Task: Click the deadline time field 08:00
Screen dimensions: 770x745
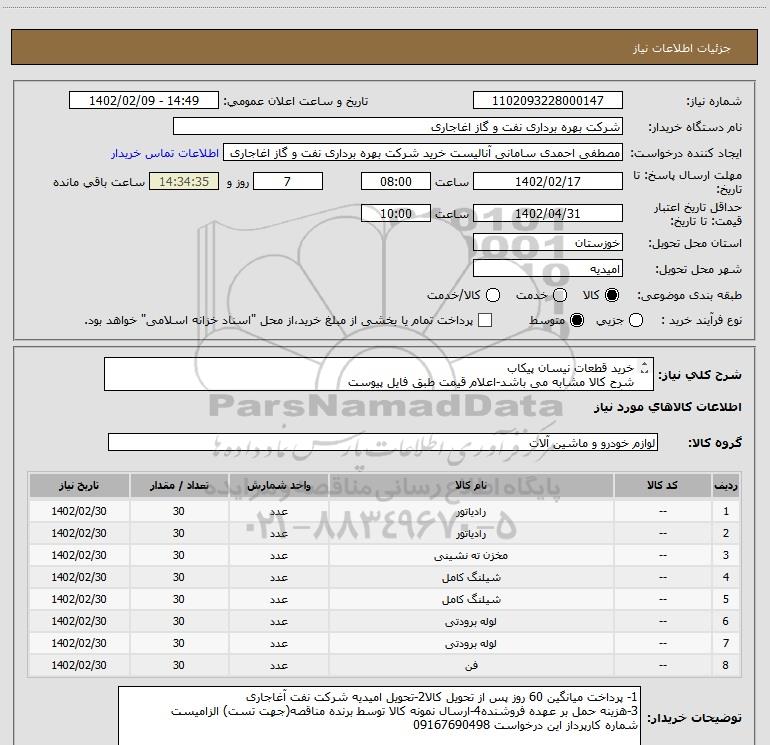Action: pyautogui.click(x=396, y=182)
